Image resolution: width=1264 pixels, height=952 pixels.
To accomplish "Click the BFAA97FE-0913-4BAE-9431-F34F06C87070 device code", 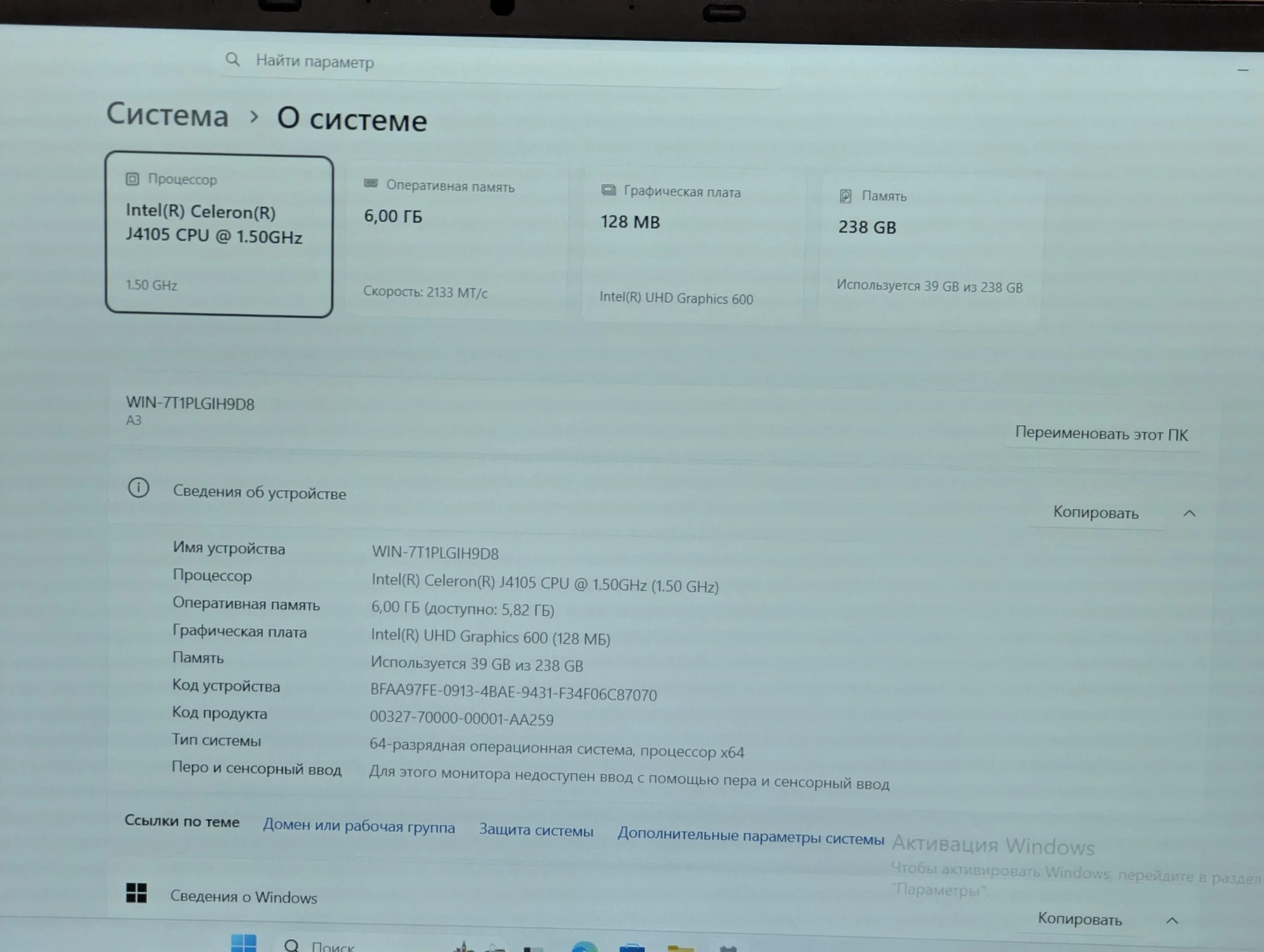I will coord(513,693).
